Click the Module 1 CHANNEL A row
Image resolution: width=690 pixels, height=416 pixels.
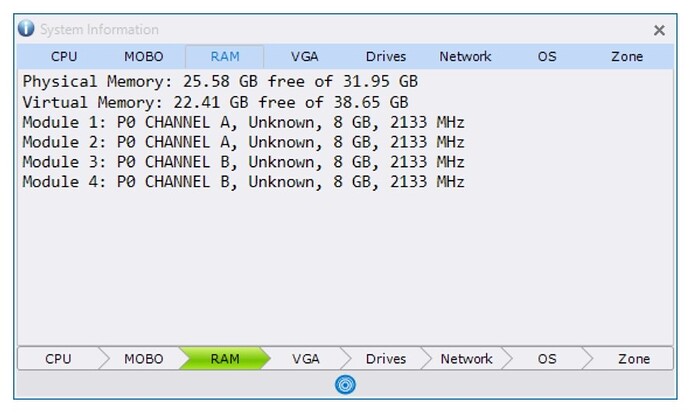[x=243, y=122]
